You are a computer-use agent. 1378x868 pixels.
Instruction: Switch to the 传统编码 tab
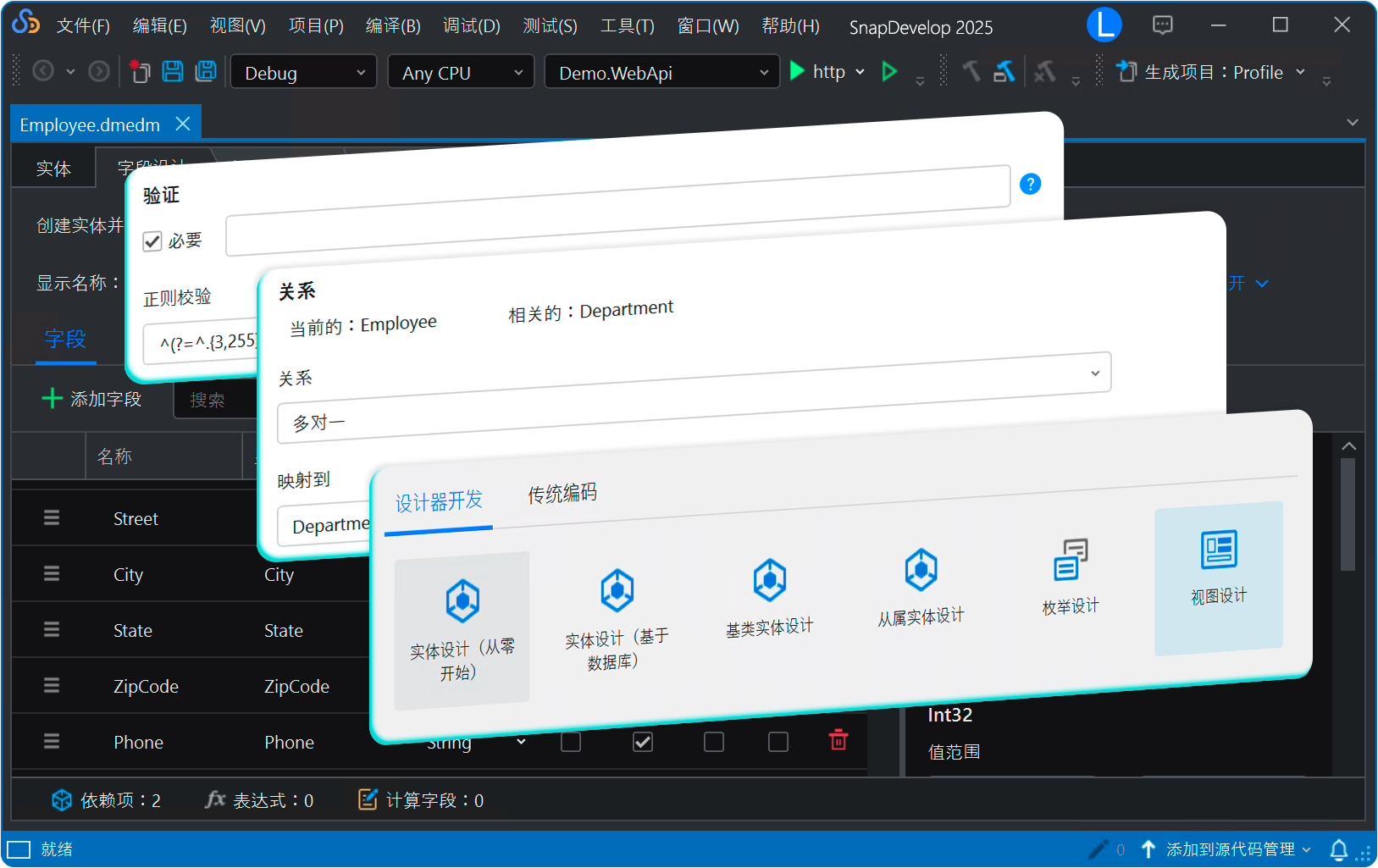(562, 494)
